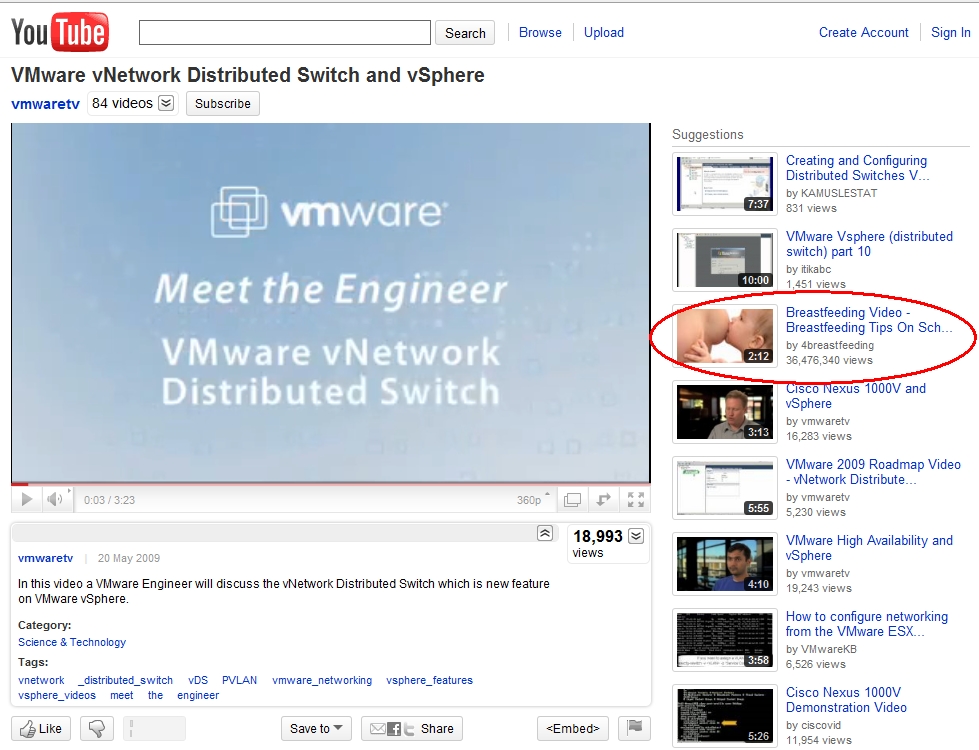Click the PVLAN tag

pos(239,680)
